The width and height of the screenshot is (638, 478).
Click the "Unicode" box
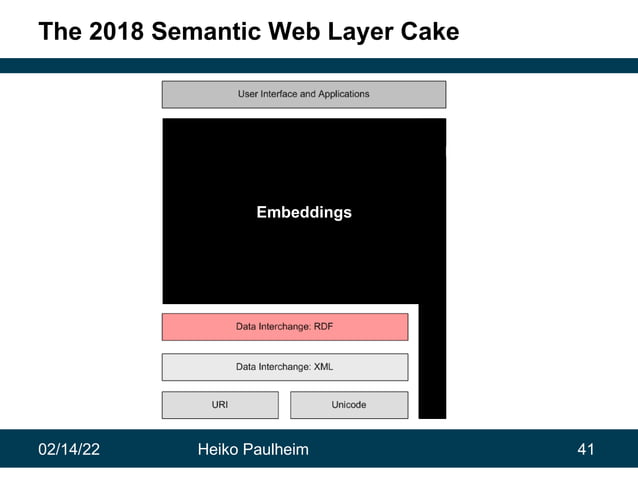(349, 405)
